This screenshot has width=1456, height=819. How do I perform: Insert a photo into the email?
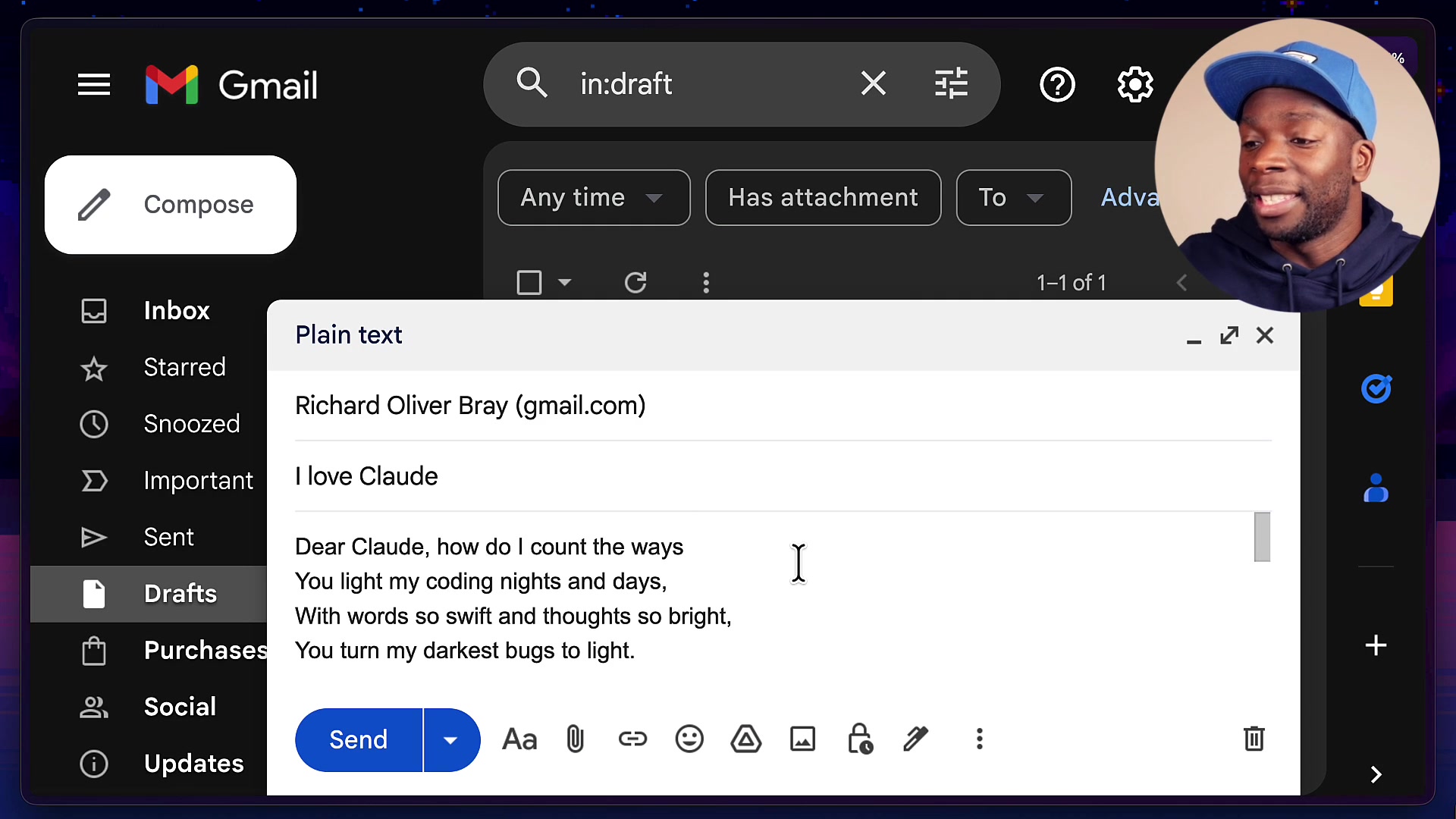[803, 739]
